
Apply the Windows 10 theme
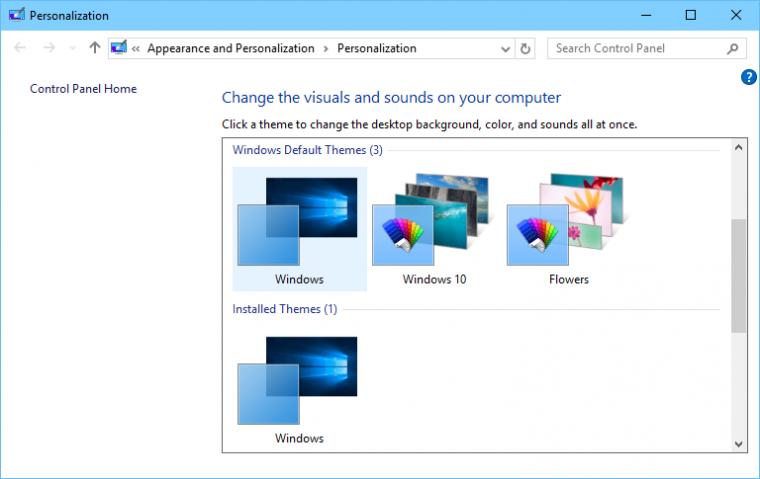point(434,229)
